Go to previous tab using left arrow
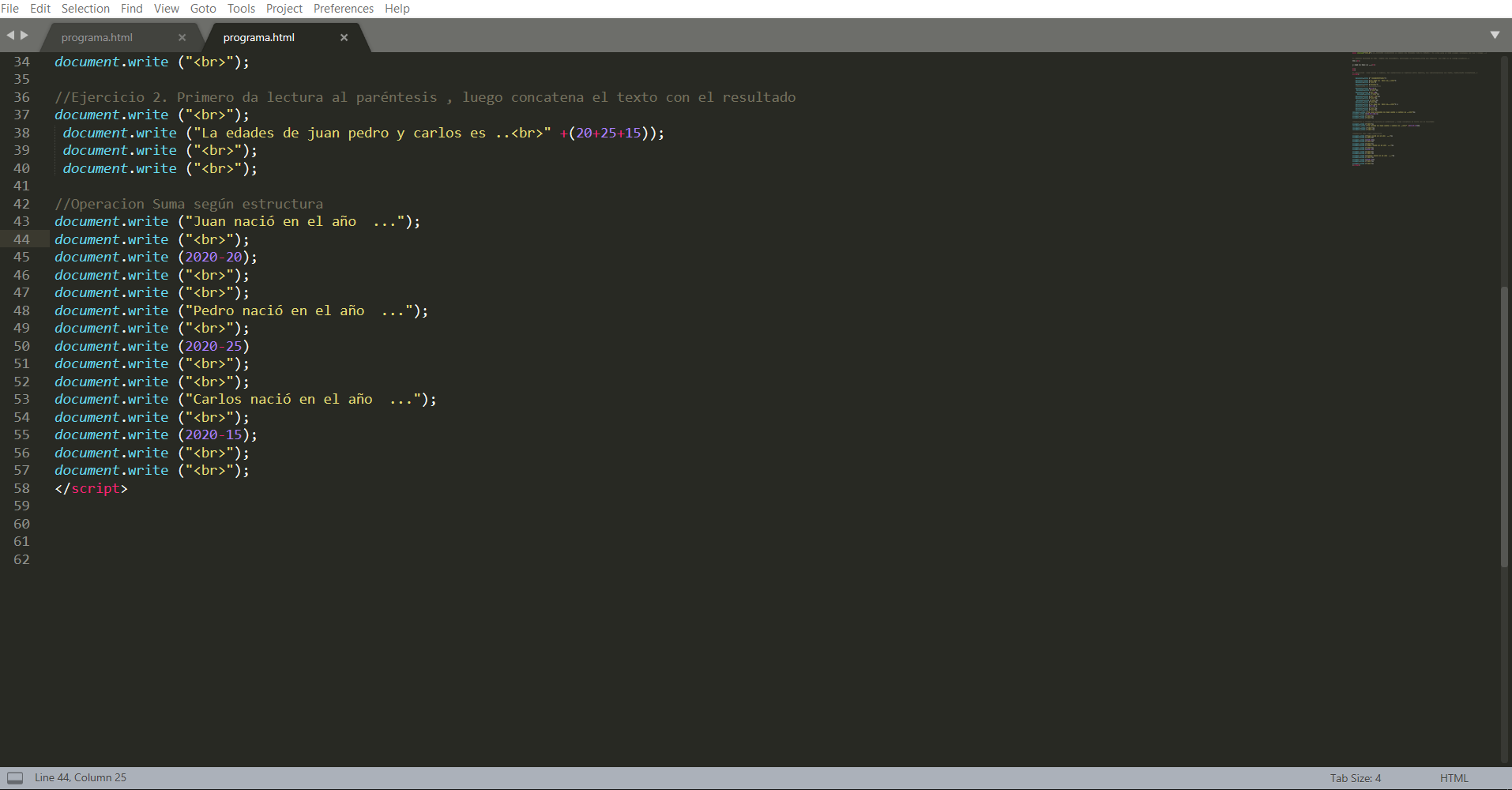Image resolution: width=1512 pixels, height=790 pixels. point(10,36)
